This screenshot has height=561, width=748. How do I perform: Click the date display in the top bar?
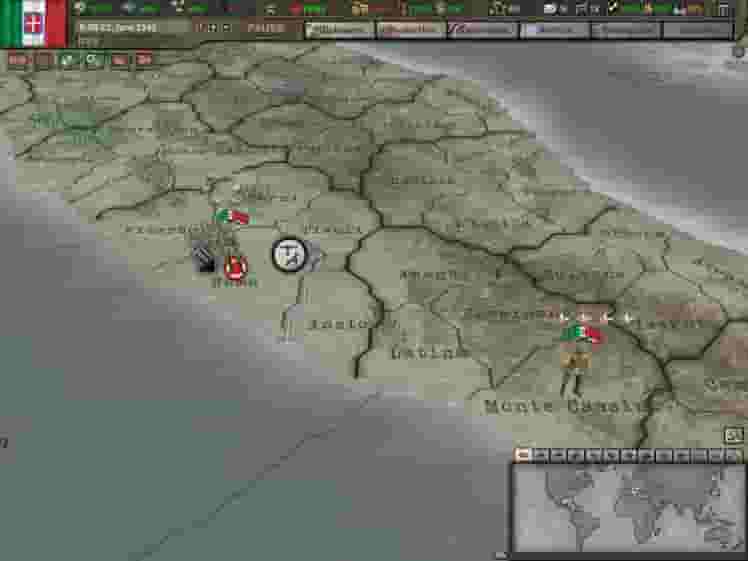tap(118, 28)
